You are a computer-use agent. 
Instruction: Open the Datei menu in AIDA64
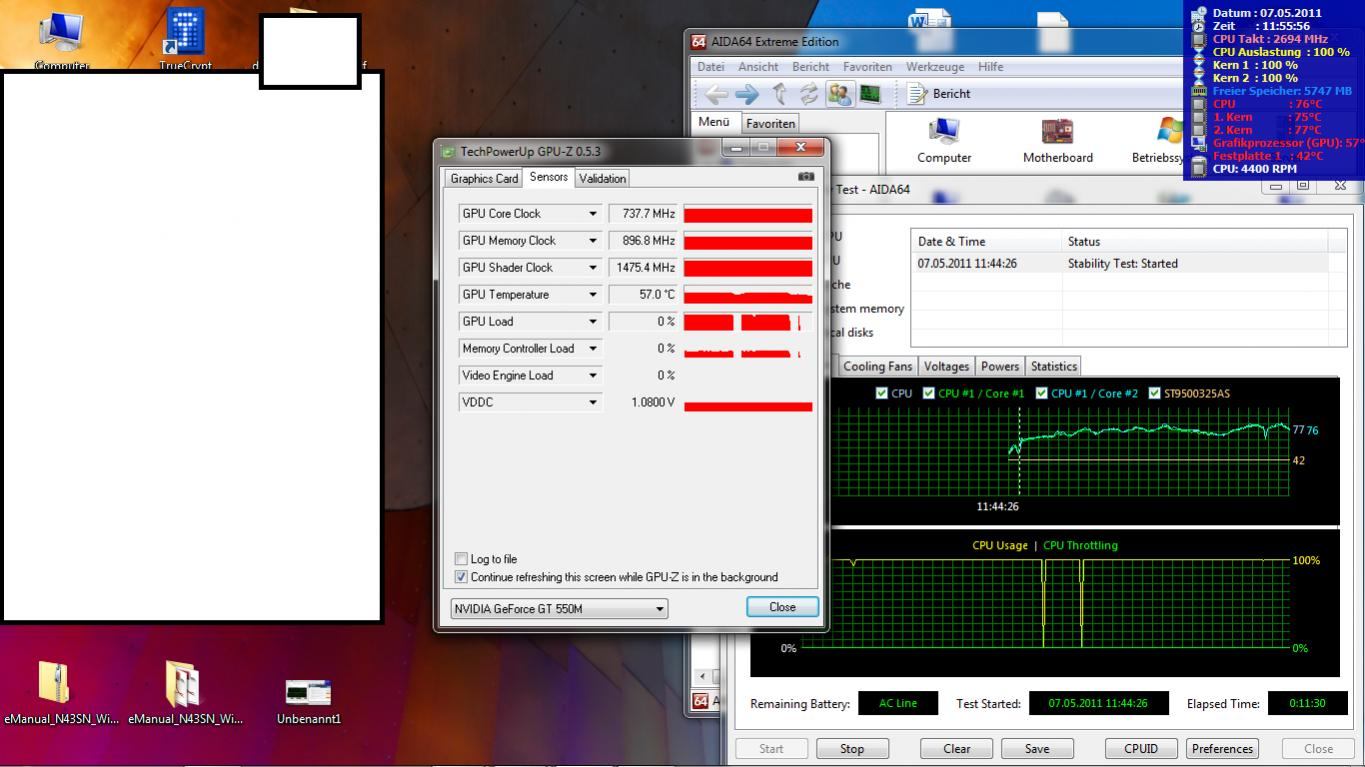pyautogui.click(x=711, y=67)
